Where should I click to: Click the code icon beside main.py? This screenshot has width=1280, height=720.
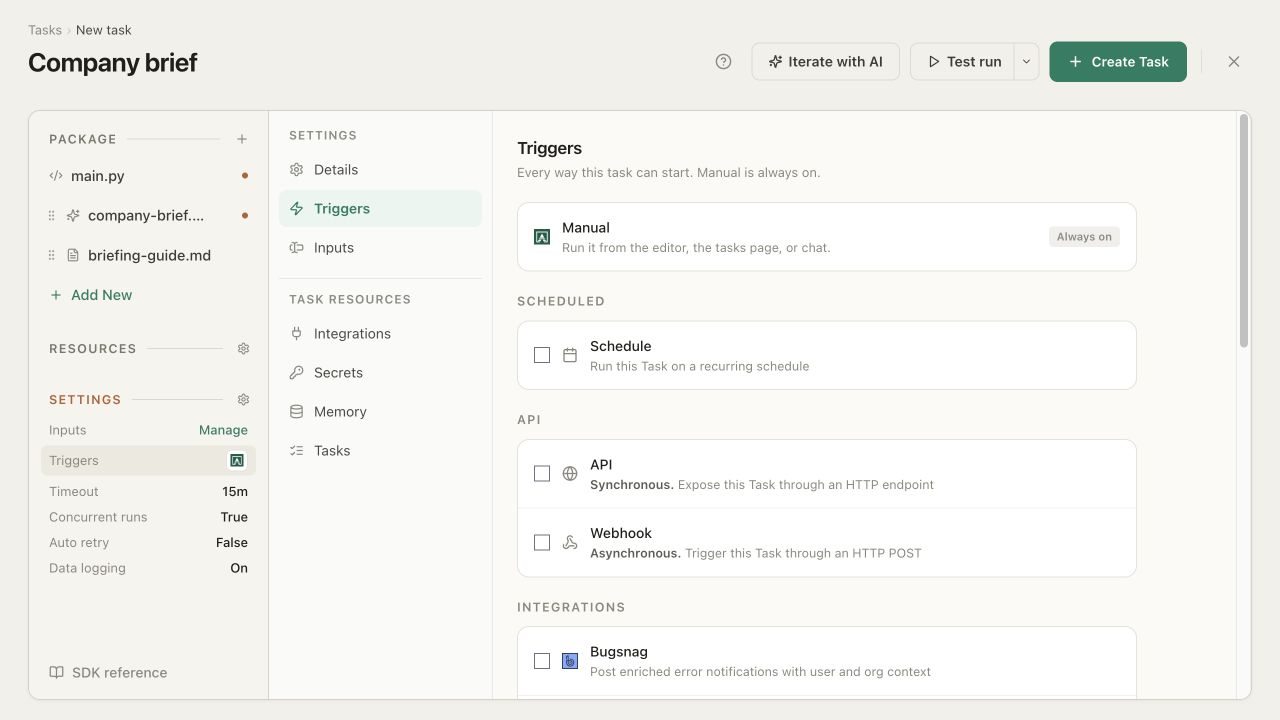click(x=56, y=176)
